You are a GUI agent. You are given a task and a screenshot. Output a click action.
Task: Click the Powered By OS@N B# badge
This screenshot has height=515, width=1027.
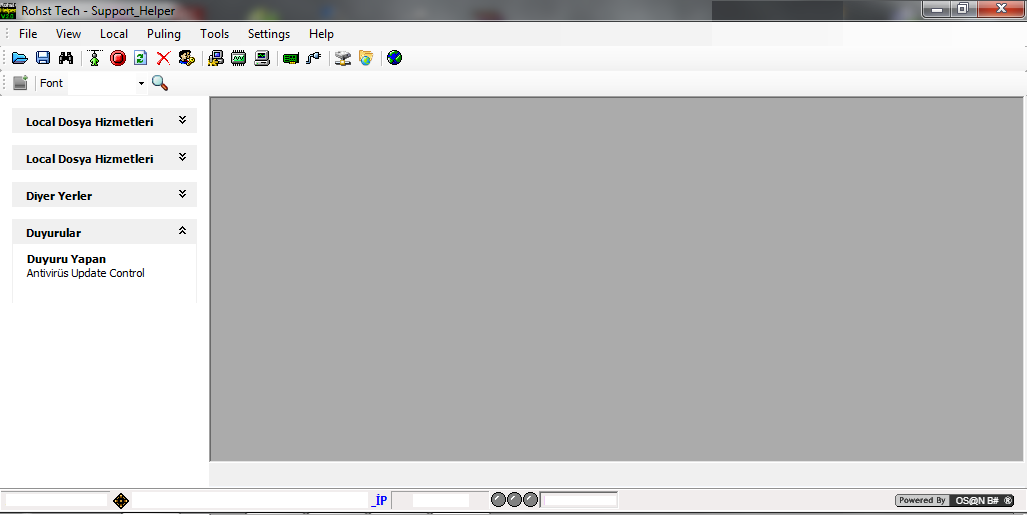954,501
